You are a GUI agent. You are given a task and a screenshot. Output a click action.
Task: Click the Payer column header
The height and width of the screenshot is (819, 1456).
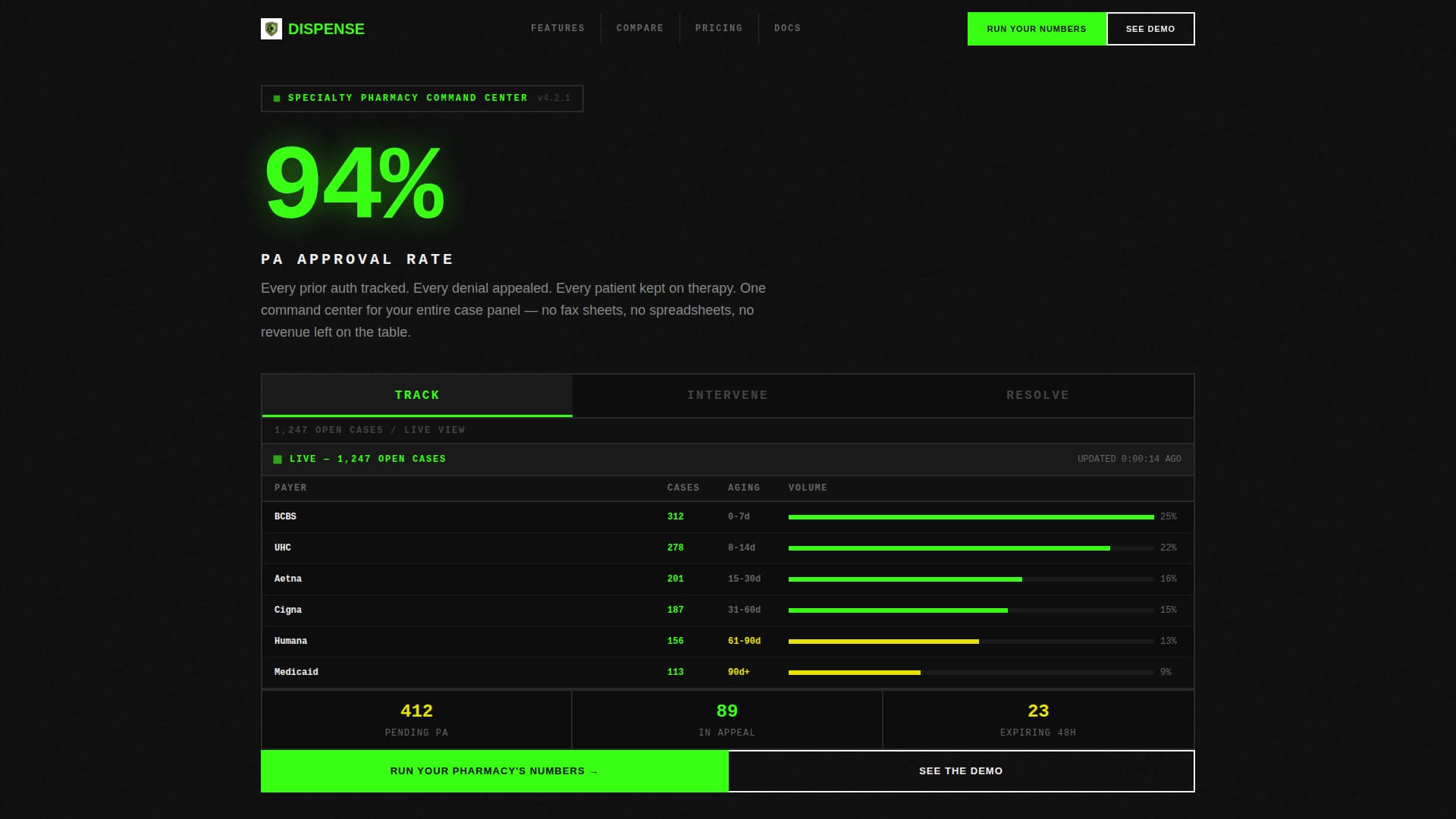coord(290,488)
